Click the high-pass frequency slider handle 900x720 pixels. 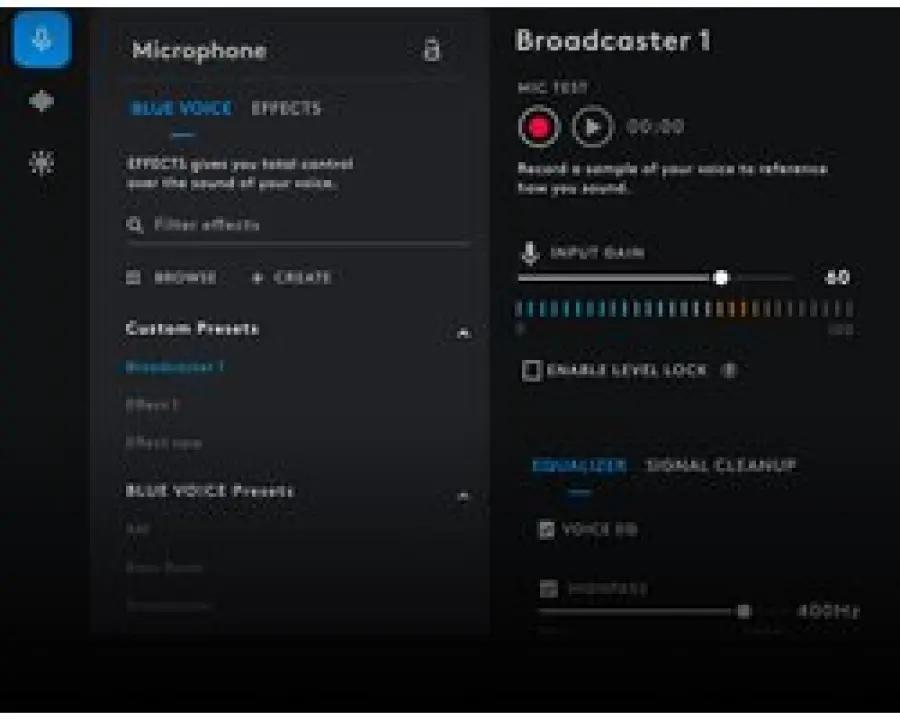click(743, 611)
